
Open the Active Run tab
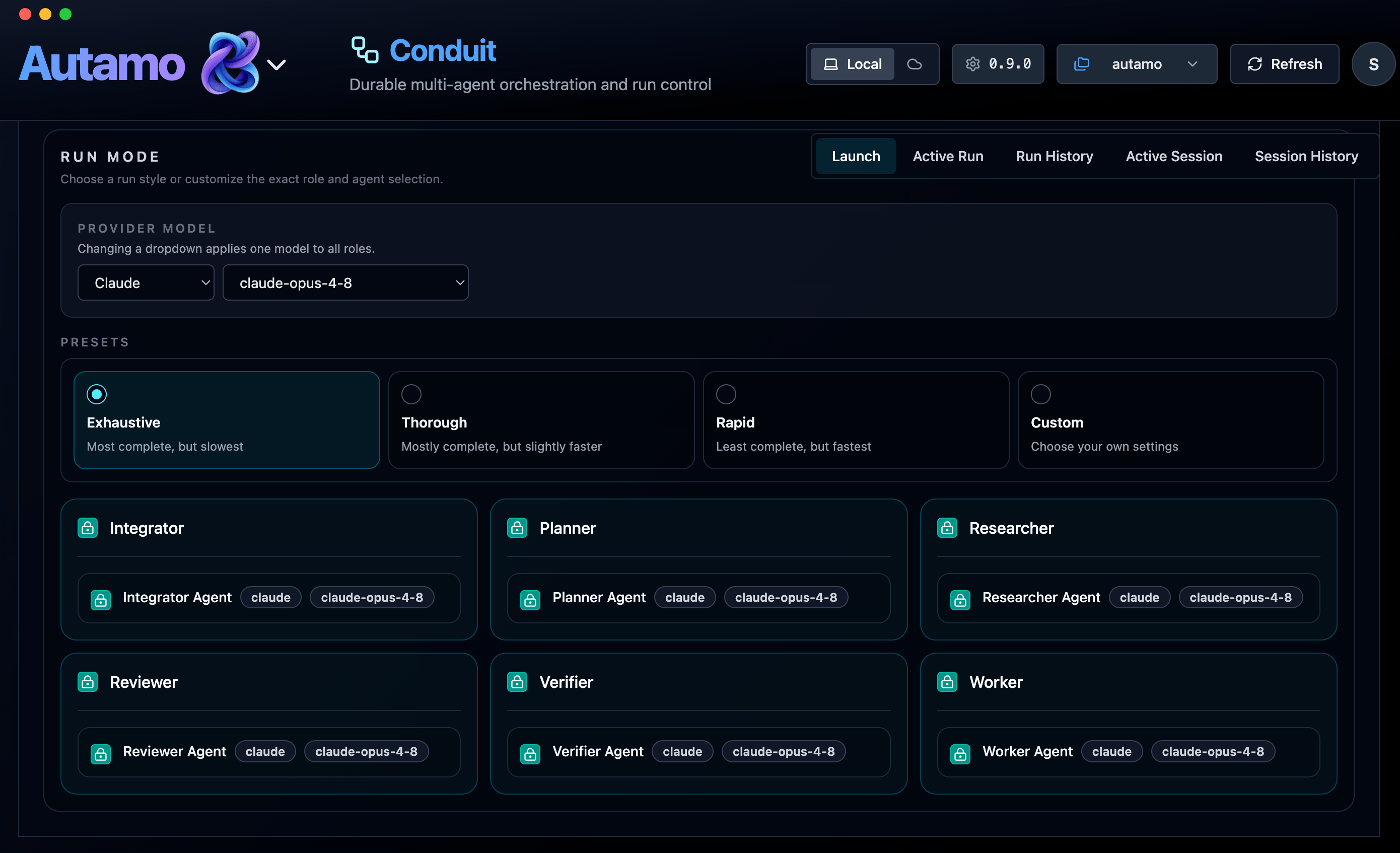948,156
